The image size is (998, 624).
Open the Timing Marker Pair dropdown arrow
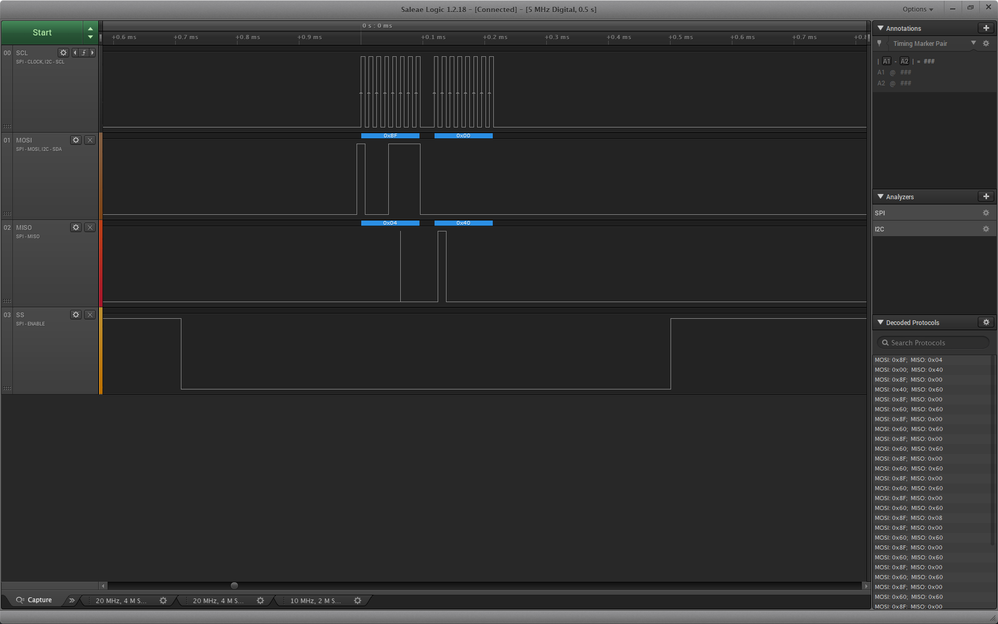coord(973,43)
